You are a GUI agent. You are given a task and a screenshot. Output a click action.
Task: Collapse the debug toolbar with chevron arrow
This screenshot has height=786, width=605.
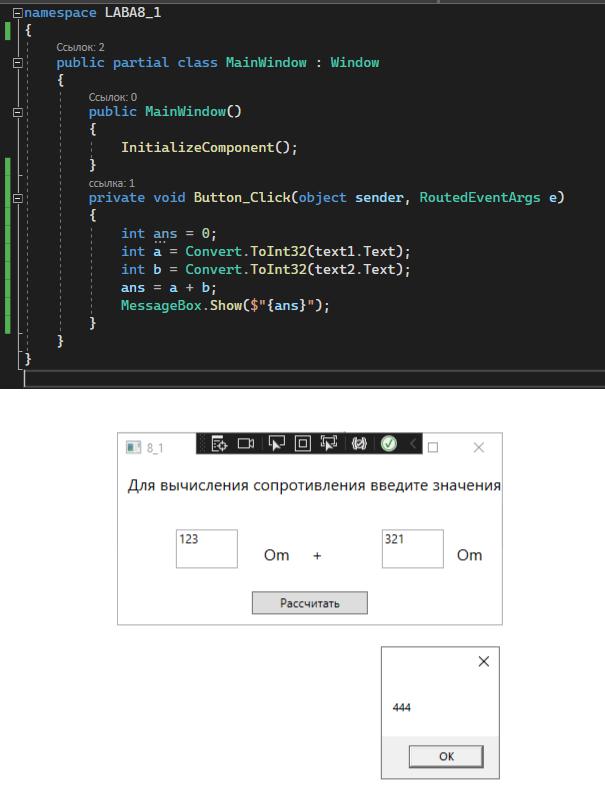[413, 444]
